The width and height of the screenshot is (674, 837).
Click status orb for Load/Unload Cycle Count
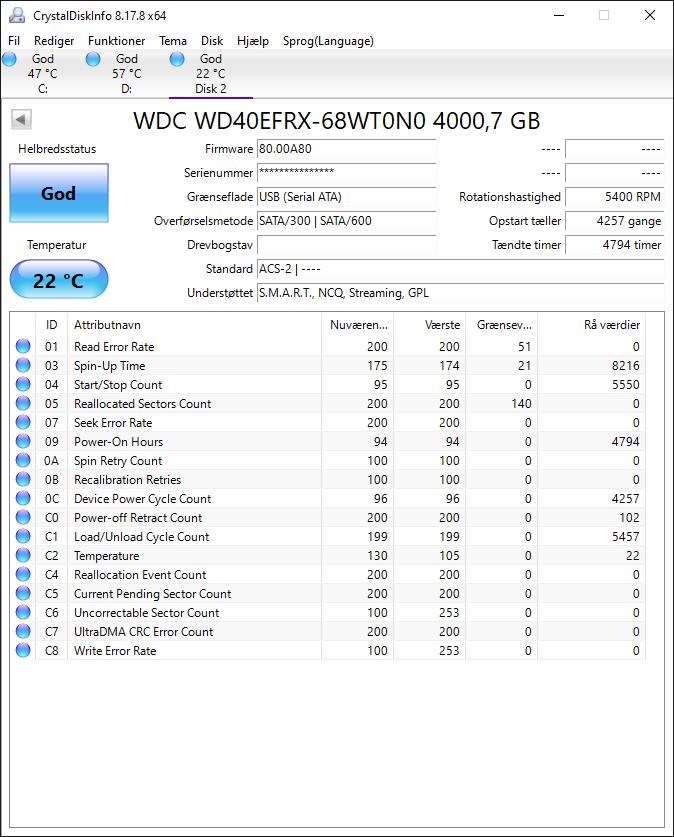(x=23, y=536)
